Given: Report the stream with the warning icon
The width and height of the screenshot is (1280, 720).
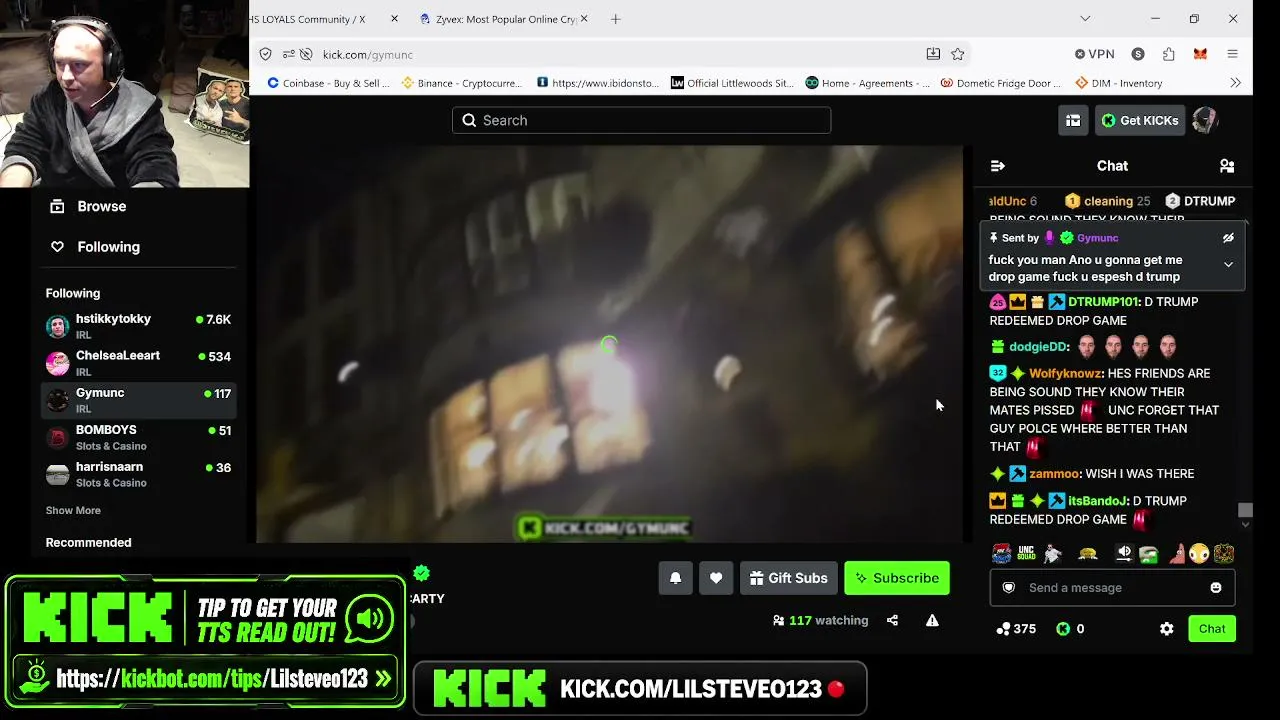Looking at the screenshot, I should 932,620.
